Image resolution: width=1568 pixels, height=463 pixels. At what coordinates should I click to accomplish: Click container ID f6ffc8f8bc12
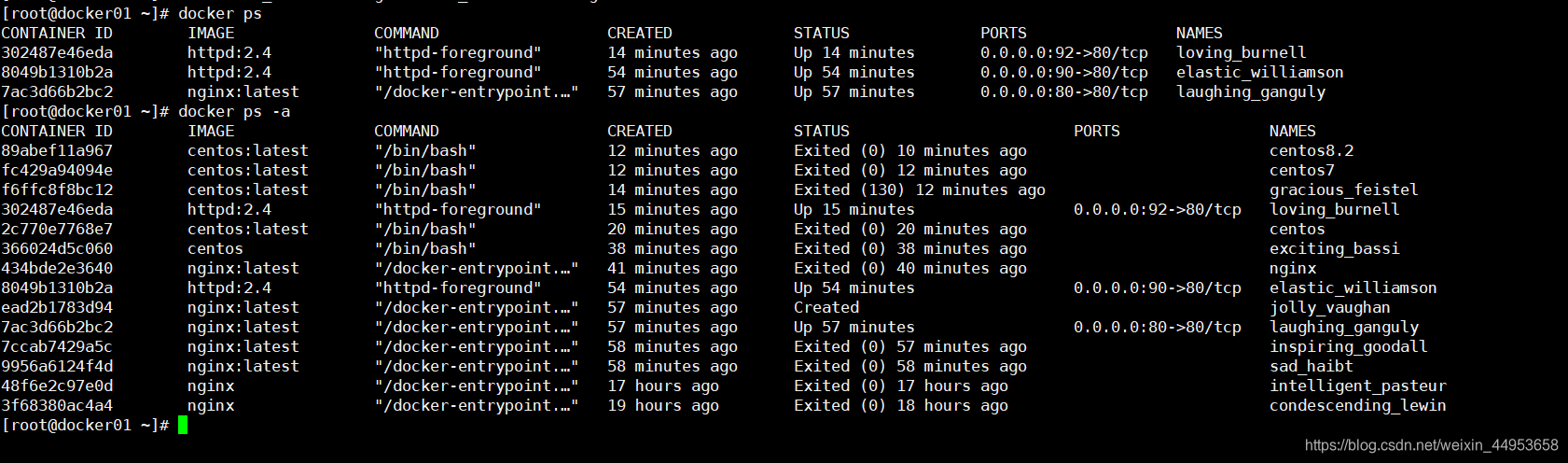point(57,189)
